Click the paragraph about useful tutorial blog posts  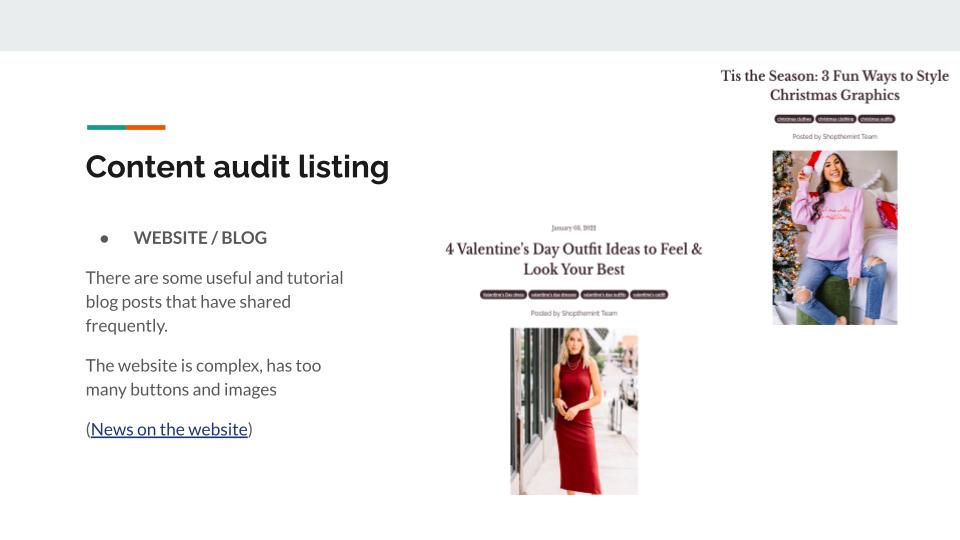click(x=214, y=301)
